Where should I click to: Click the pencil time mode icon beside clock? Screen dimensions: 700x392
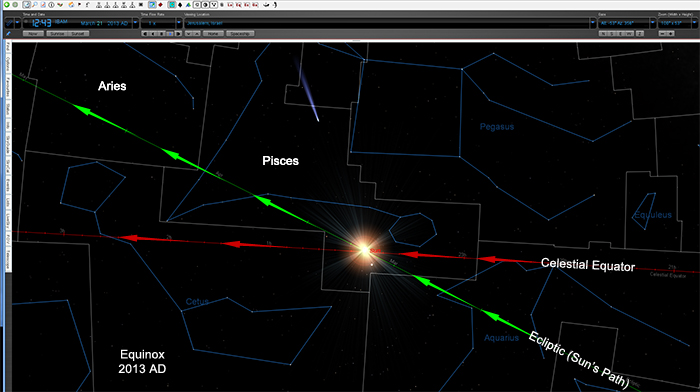pos(9,23)
